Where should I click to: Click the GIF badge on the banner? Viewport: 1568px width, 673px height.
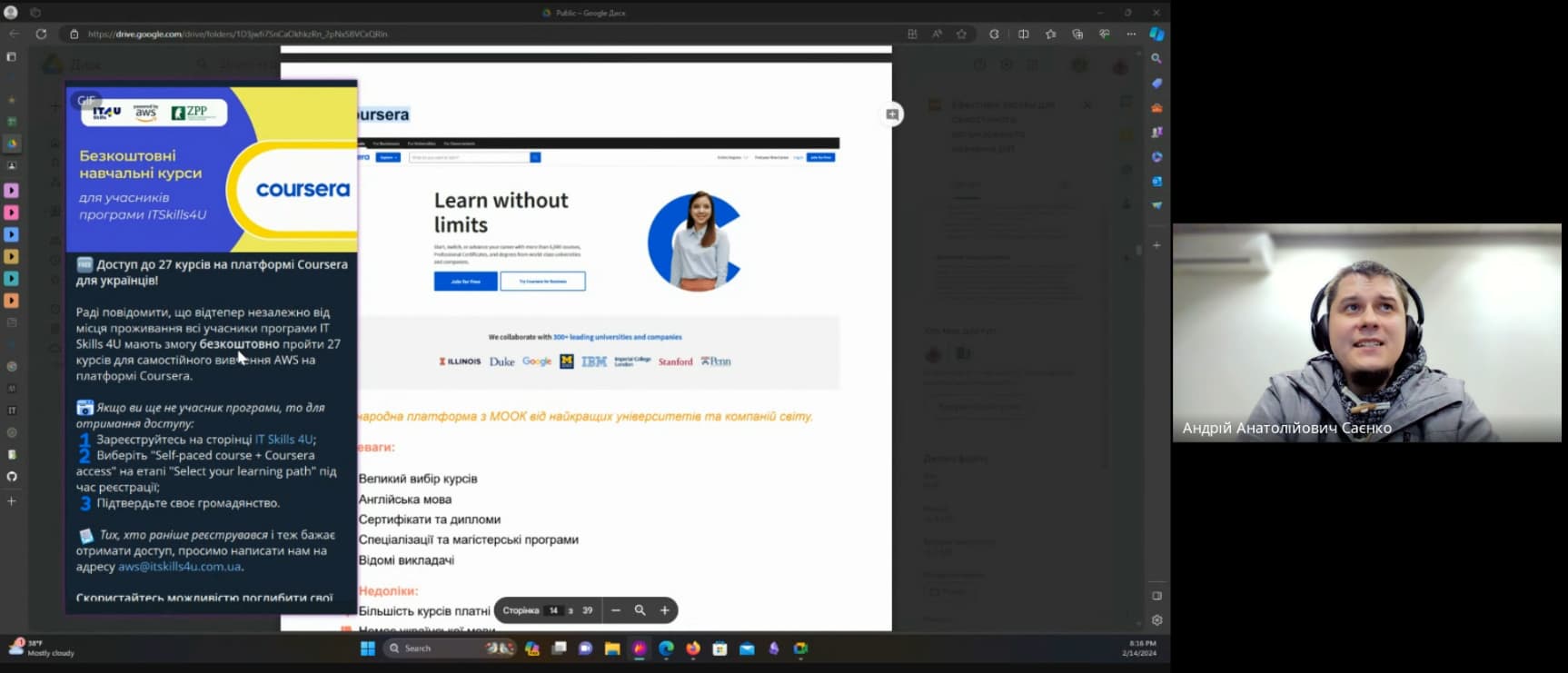(86, 101)
